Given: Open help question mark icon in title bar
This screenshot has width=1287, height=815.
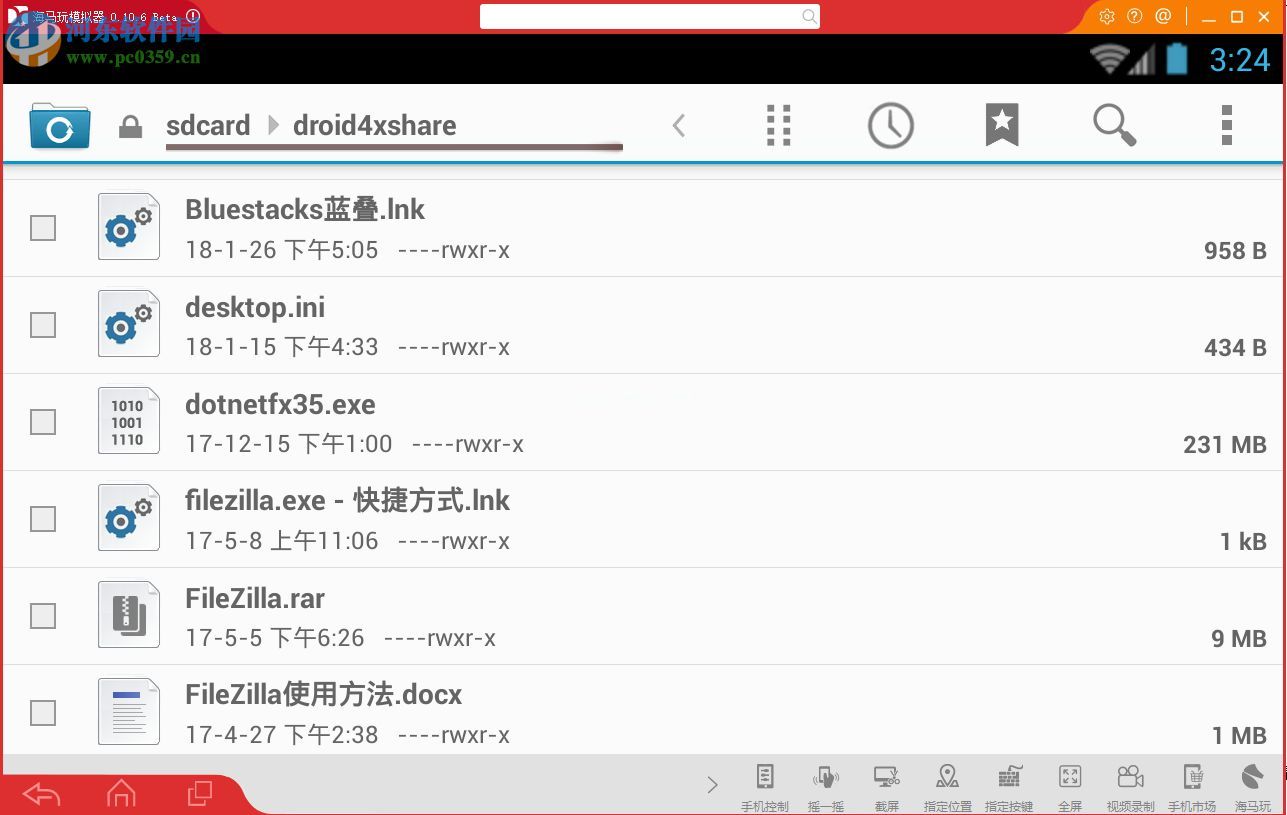Looking at the screenshot, I should 1134,16.
